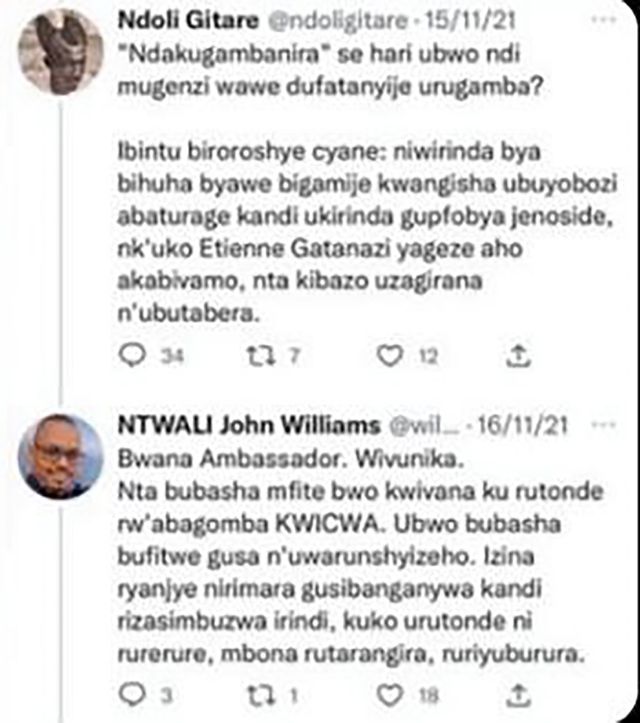Open the 16/11/21 tweet timestamp

pos(522,426)
